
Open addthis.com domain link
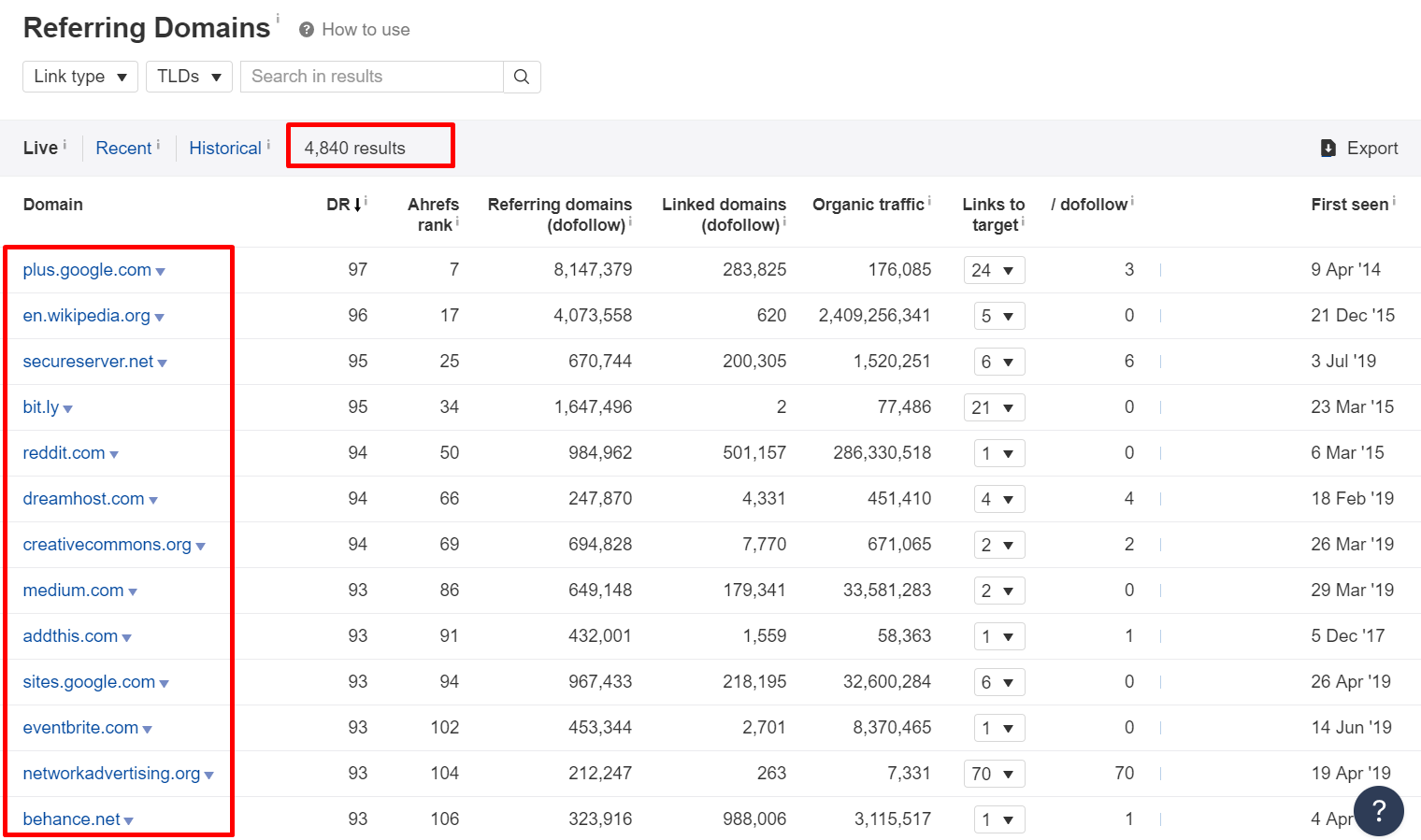click(x=70, y=636)
